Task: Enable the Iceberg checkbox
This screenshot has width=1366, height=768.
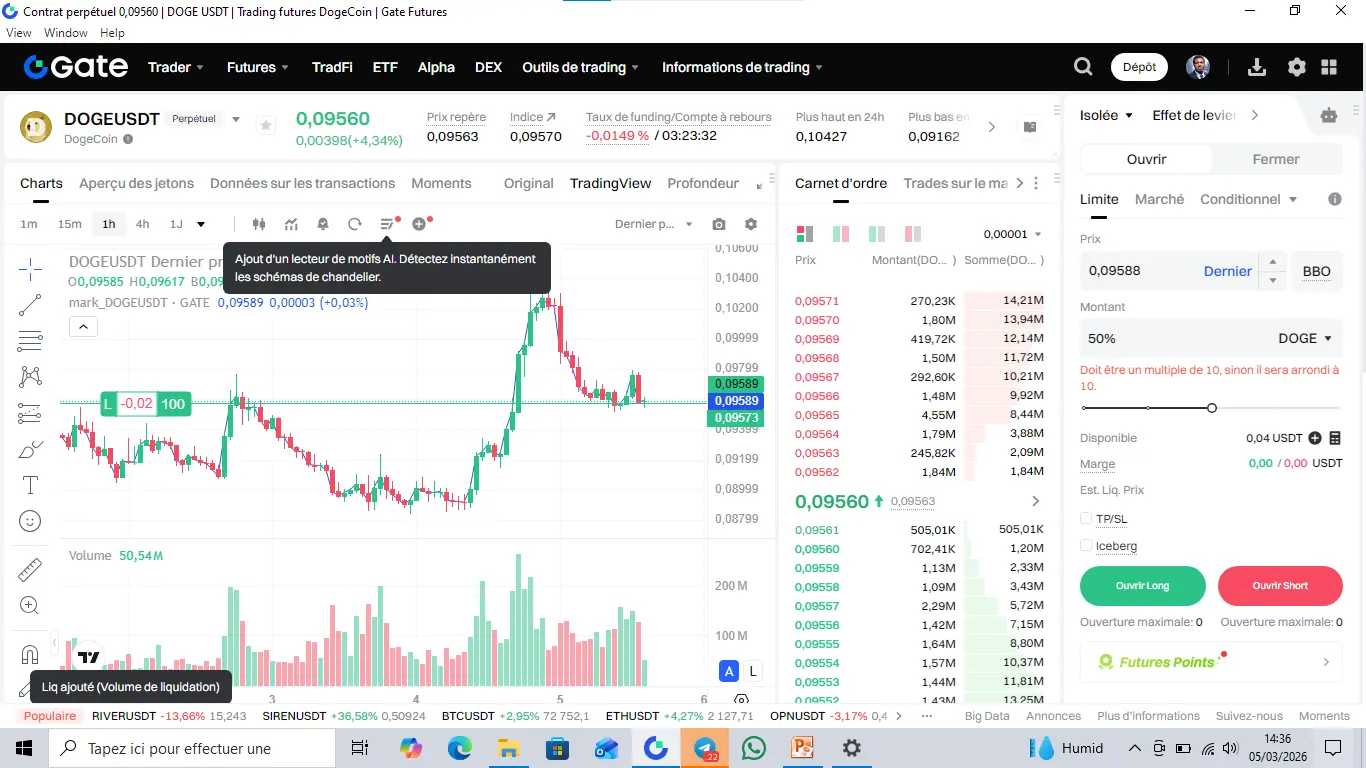Action: click(x=1086, y=546)
